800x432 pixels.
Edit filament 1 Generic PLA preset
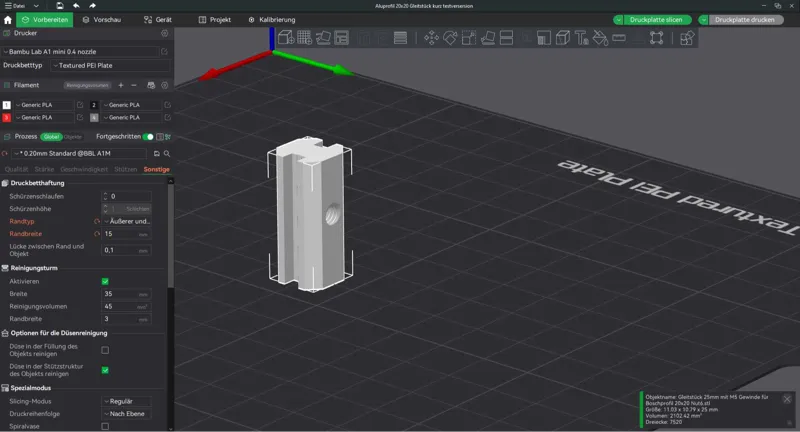pyautogui.click(x=80, y=105)
